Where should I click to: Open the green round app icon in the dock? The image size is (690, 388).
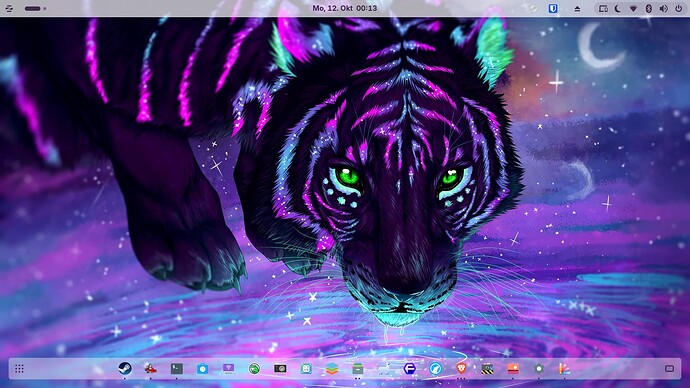click(x=254, y=369)
